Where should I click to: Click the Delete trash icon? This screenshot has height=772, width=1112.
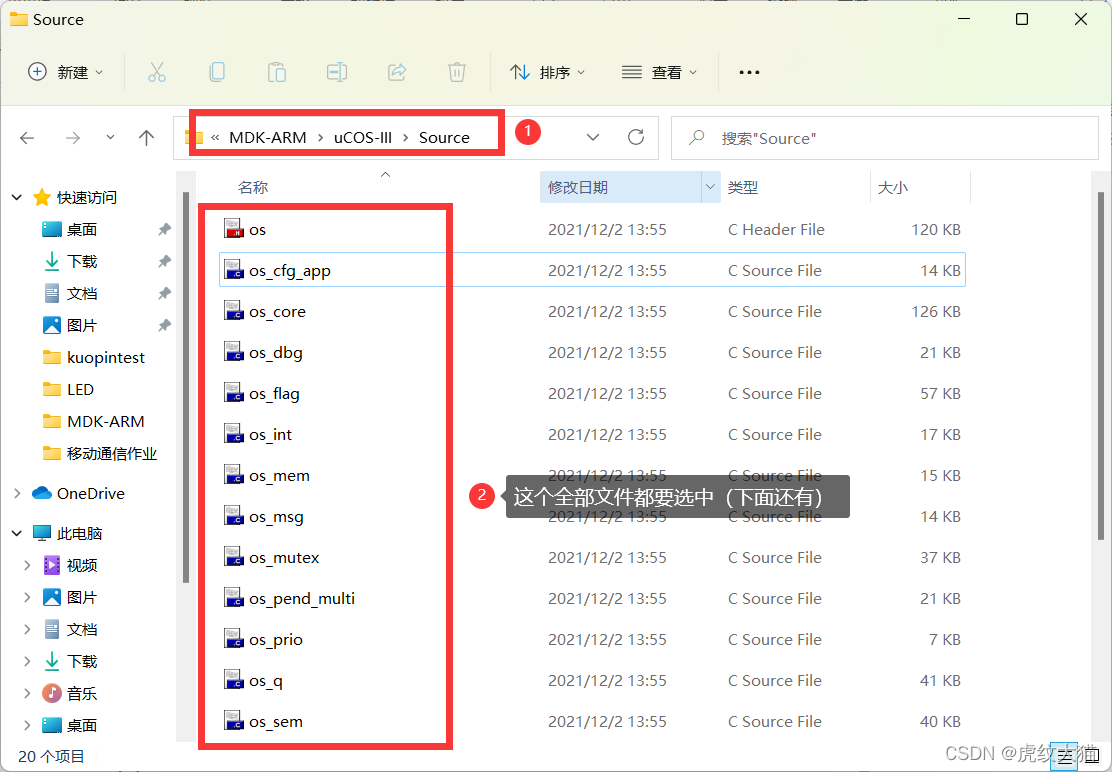(x=457, y=72)
